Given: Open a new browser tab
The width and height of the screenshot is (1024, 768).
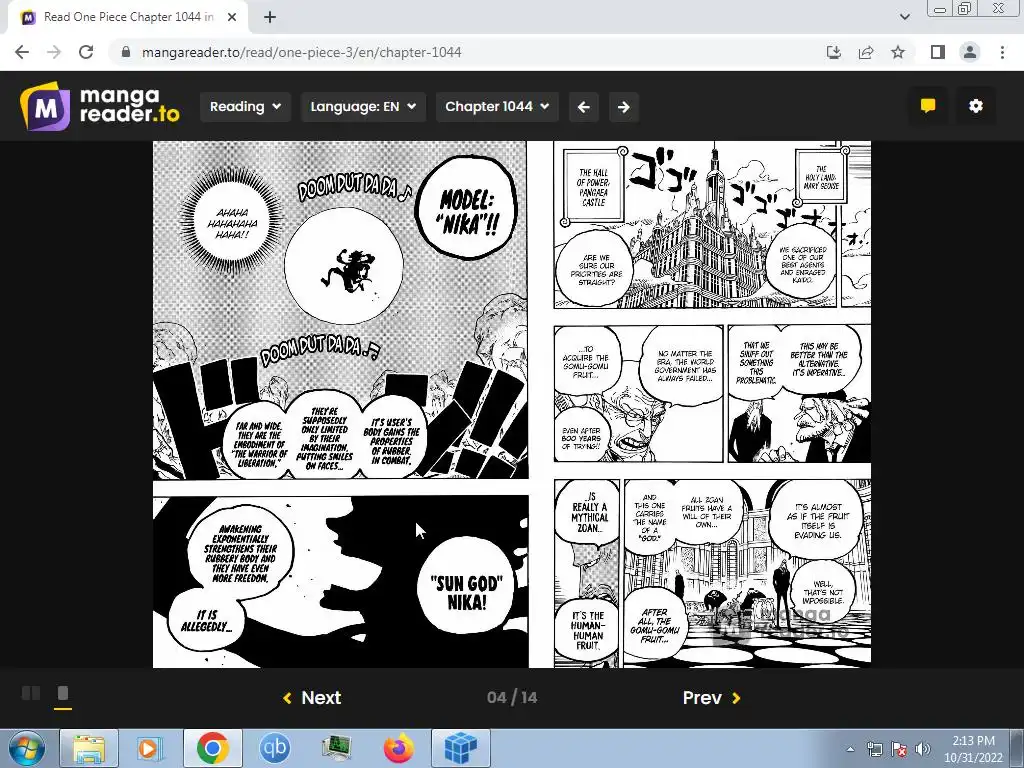Looking at the screenshot, I should point(270,17).
